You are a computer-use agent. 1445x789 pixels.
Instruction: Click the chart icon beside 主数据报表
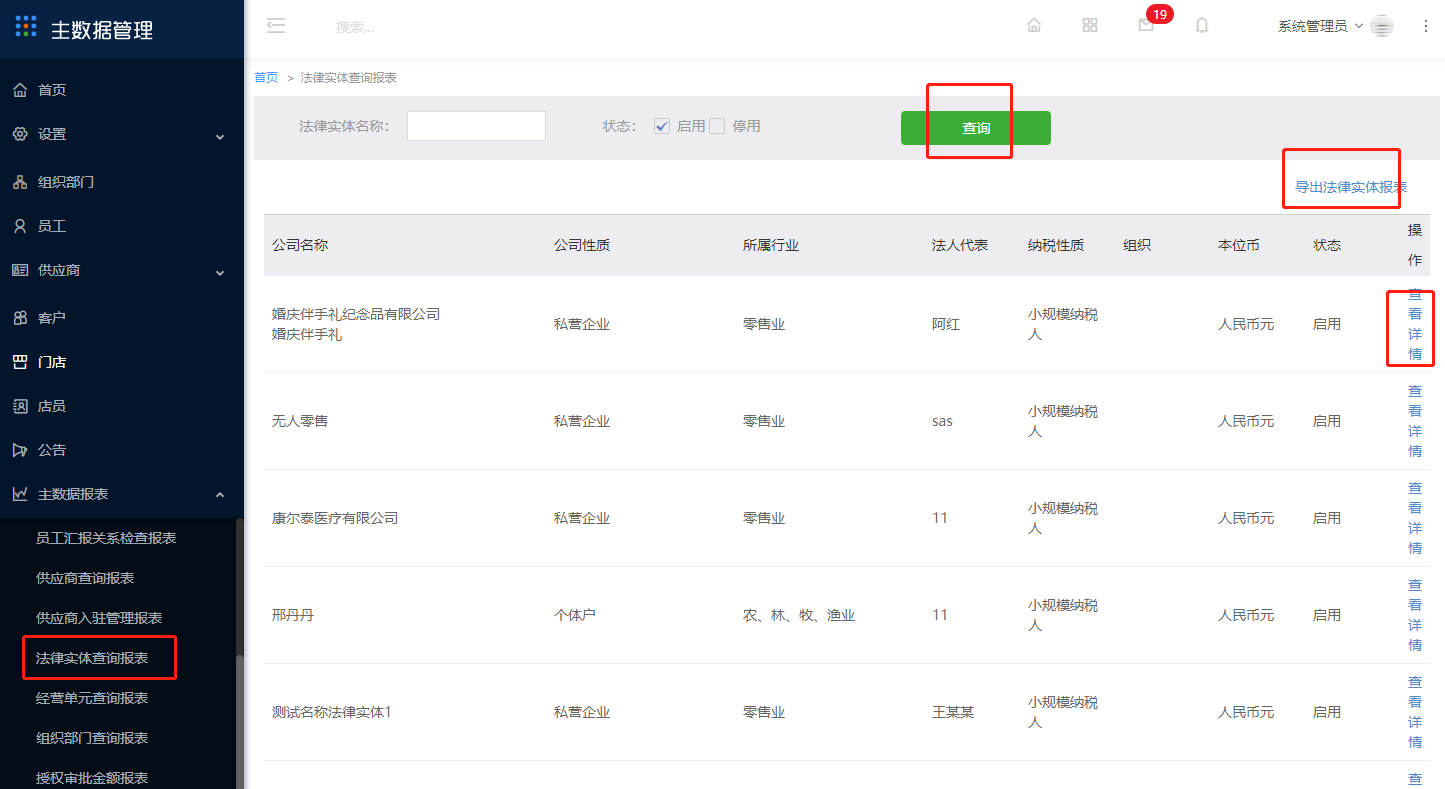tap(20, 494)
